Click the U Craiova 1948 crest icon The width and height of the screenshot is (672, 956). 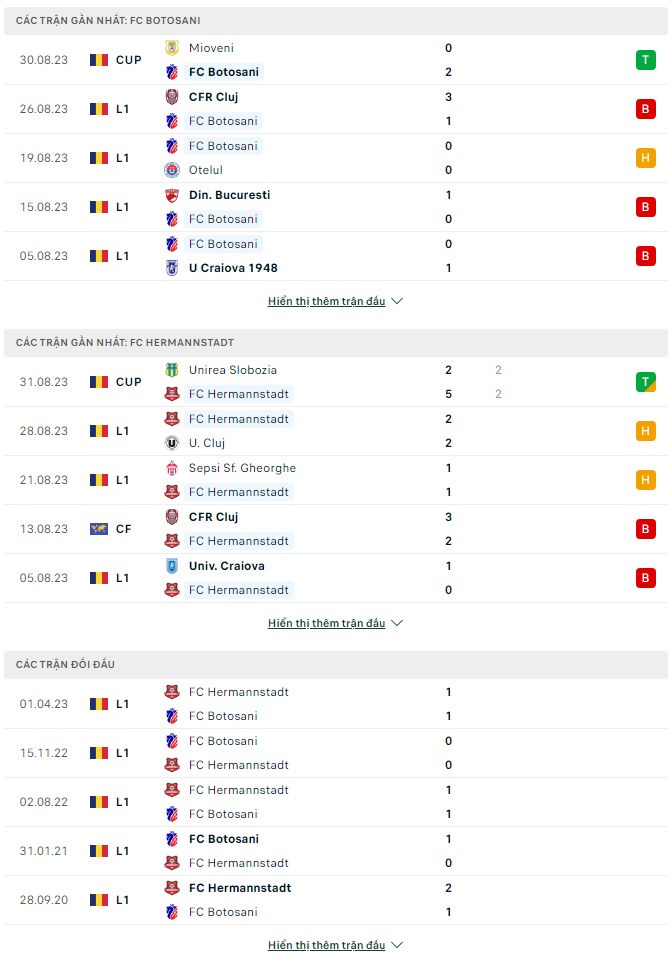pyautogui.click(x=172, y=268)
